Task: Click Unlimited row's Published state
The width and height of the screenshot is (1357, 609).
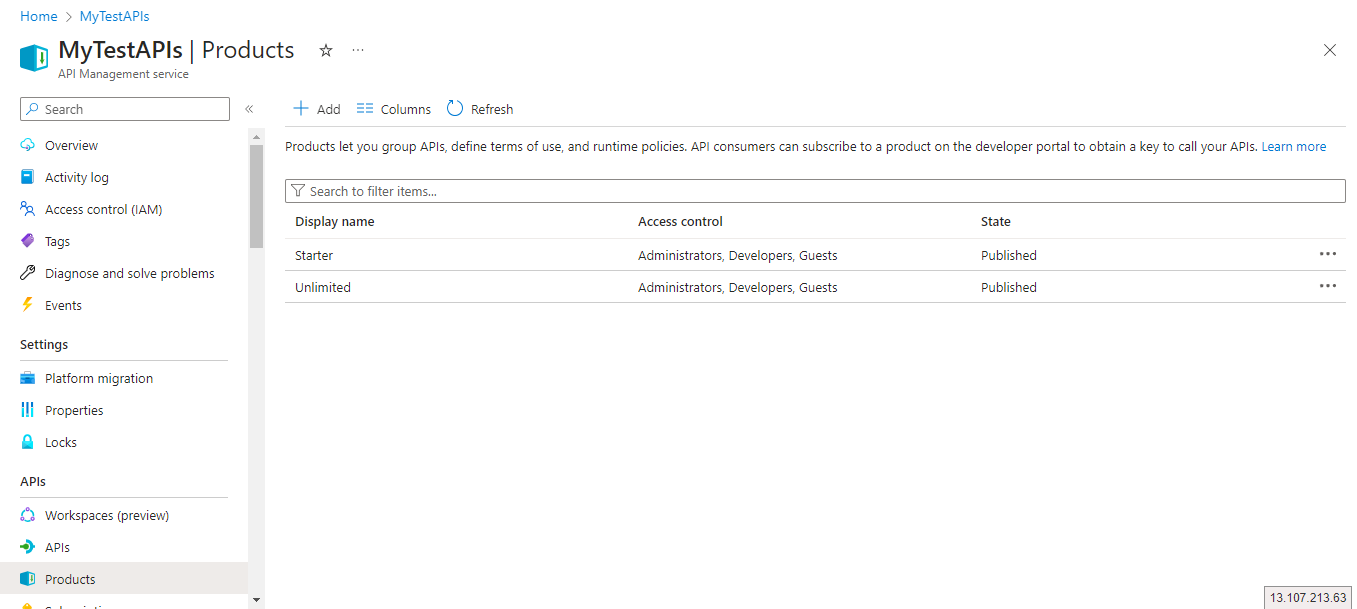Action: [x=1009, y=287]
